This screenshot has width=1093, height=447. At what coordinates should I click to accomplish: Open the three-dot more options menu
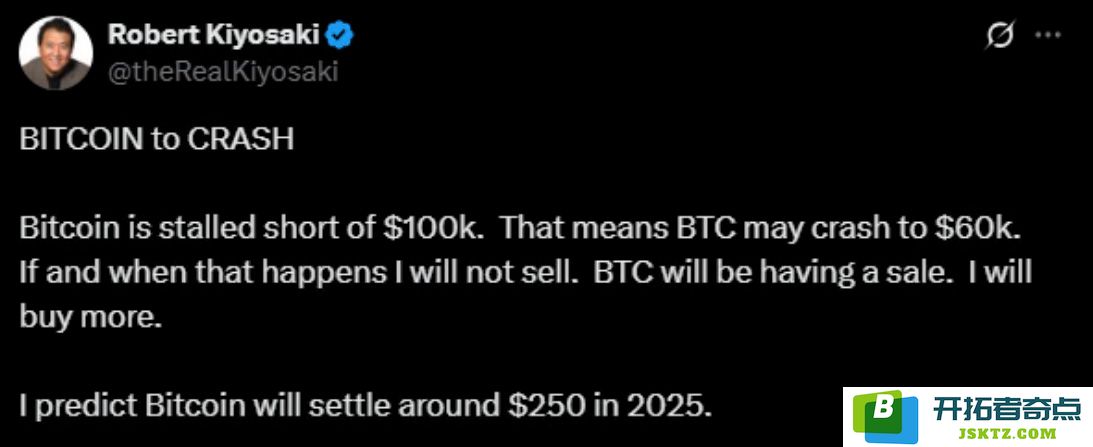1047,36
